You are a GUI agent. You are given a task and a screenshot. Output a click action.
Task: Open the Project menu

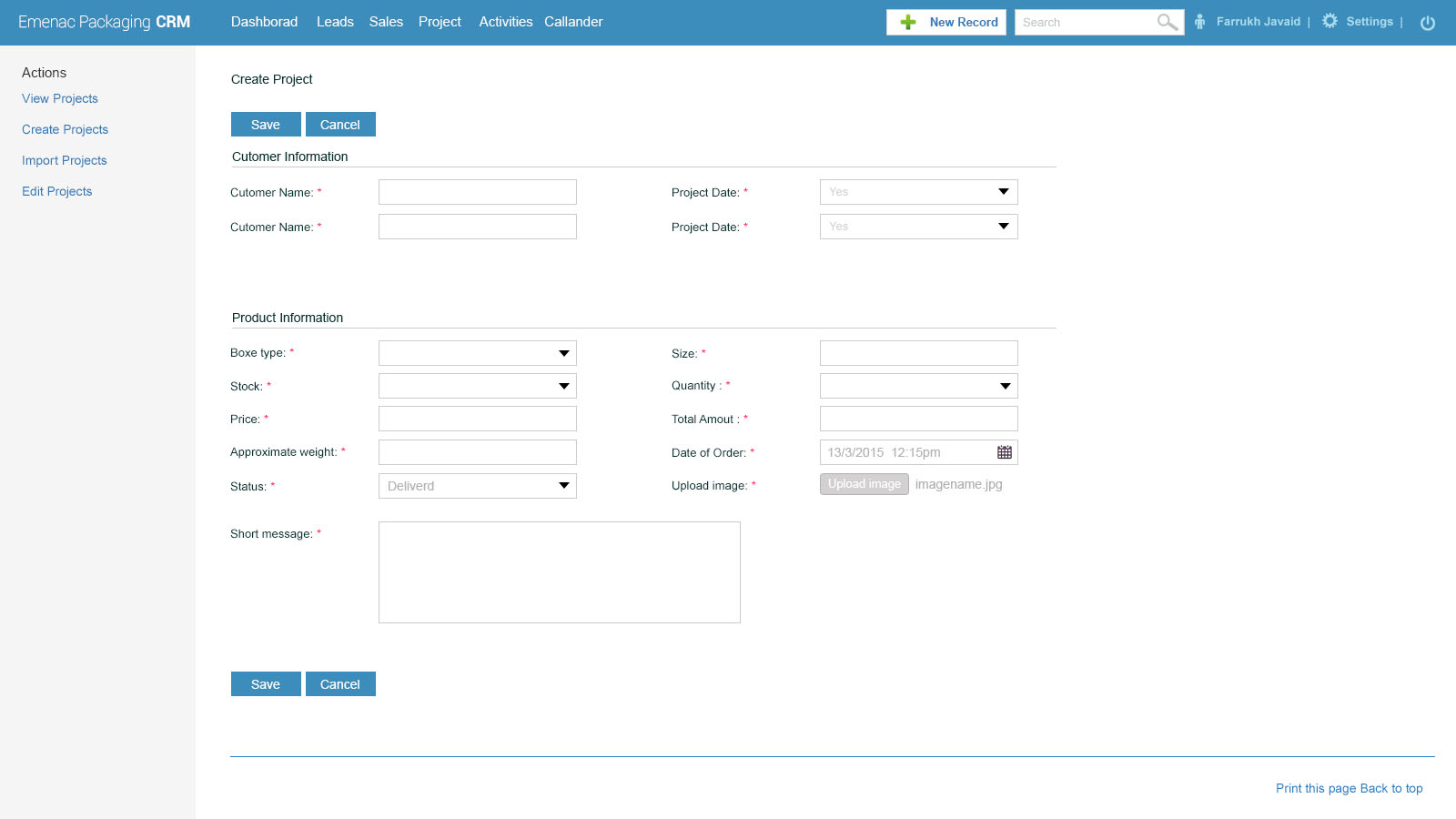[440, 22]
